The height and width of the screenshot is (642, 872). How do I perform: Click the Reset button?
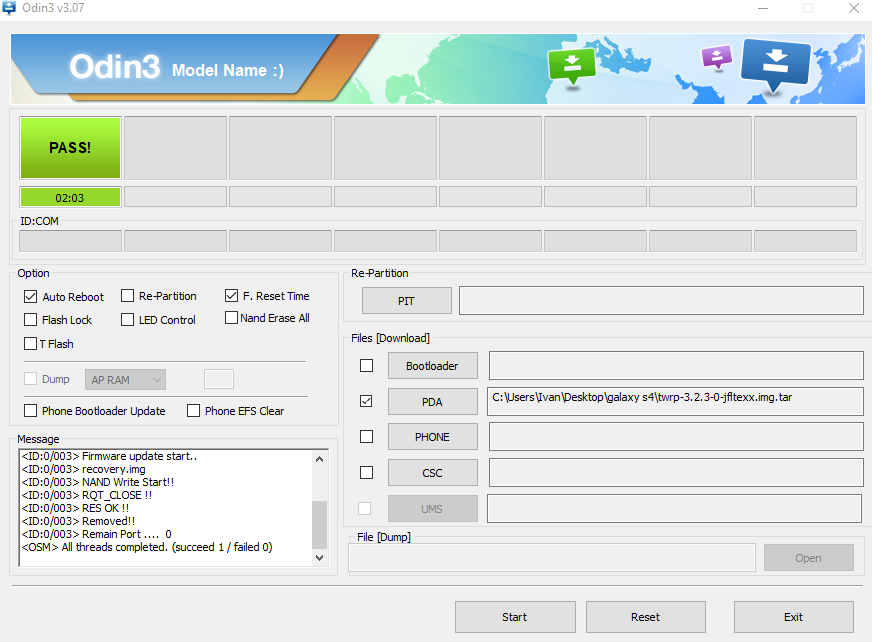646,617
